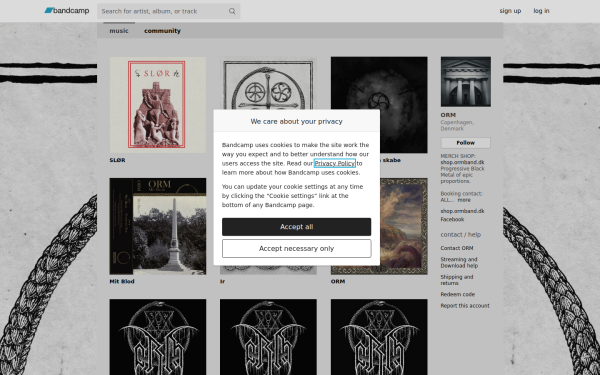The image size is (600, 375).
Task: Expand the bio with more
Action: click(464, 200)
